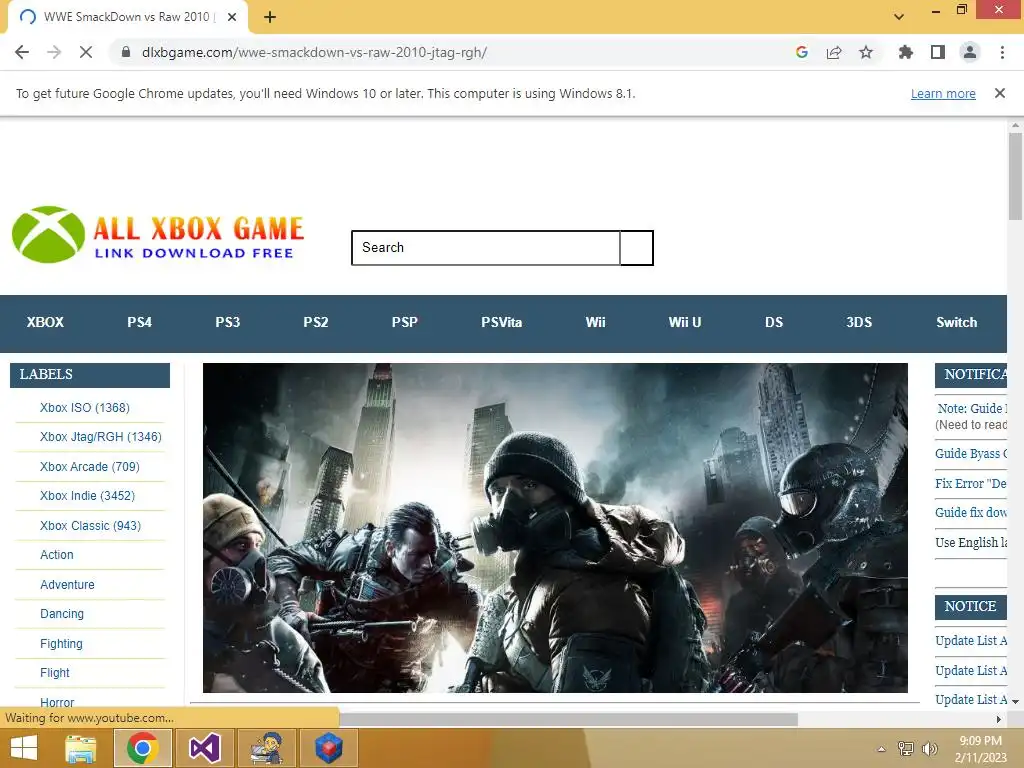Open the Chrome profile avatar
The image size is (1024, 768).
970,52
